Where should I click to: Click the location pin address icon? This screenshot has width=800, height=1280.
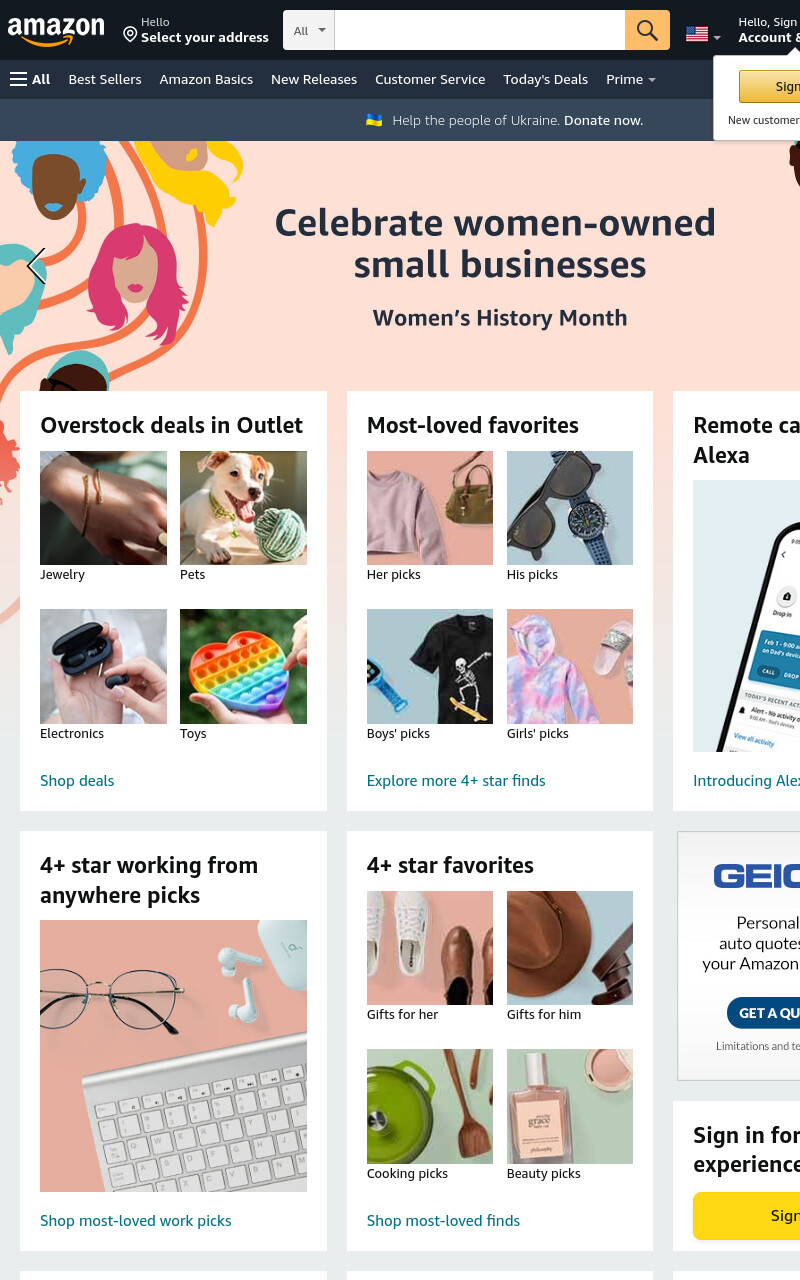130,35
